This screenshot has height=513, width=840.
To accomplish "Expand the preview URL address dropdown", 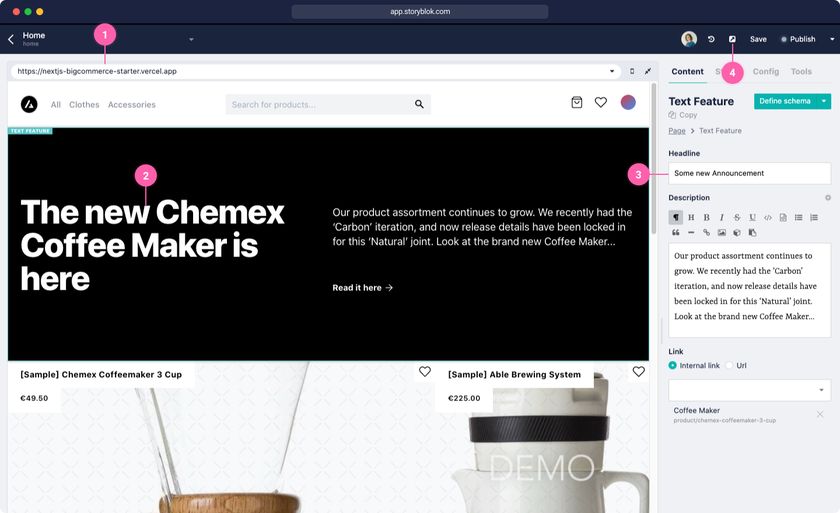I will (612, 71).
